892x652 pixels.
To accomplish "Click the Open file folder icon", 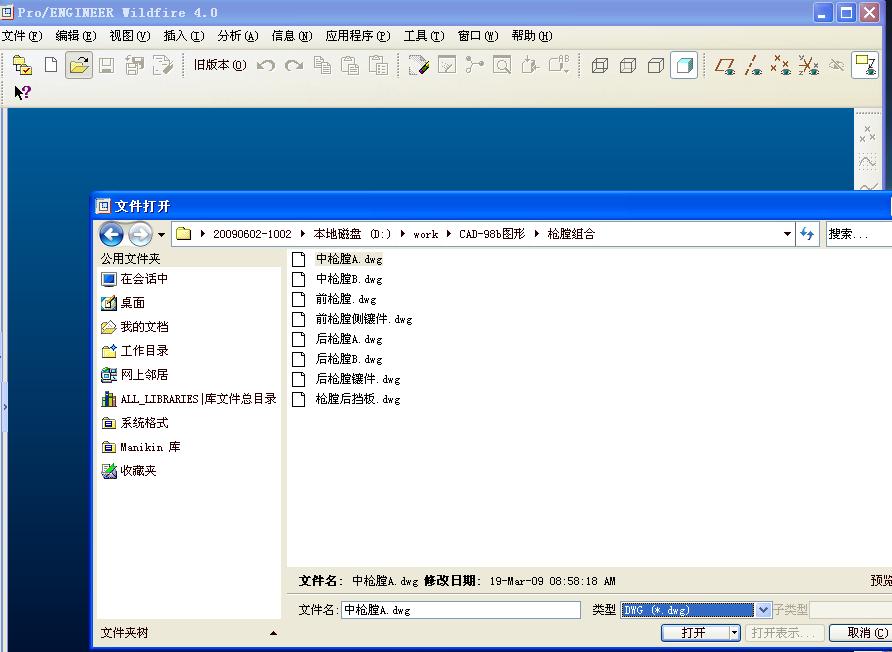I will coord(79,65).
